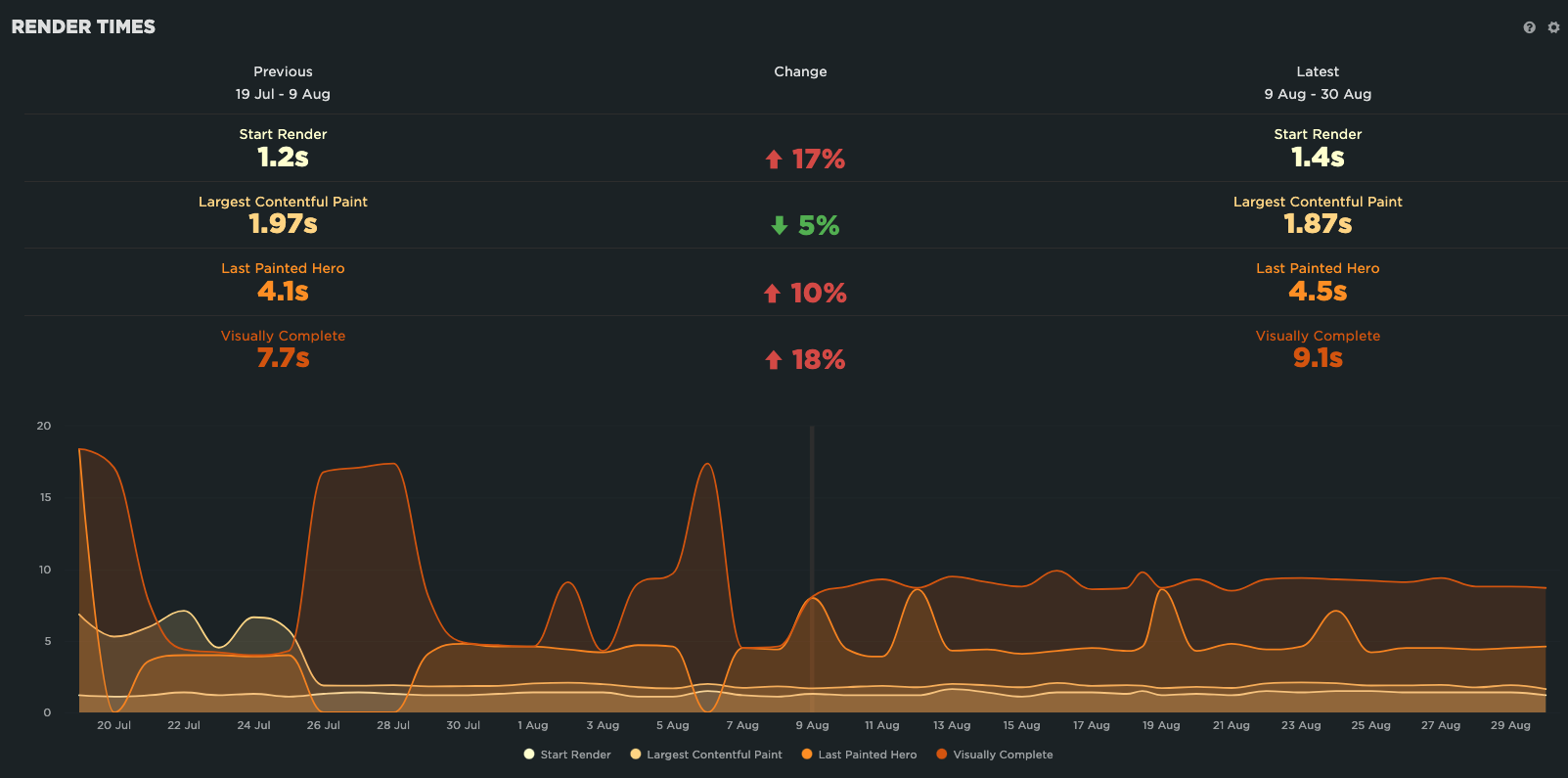This screenshot has width=1568, height=778.
Task: Click the previous Last Painted Hero 4.1s value
Action: click(283, 292)
